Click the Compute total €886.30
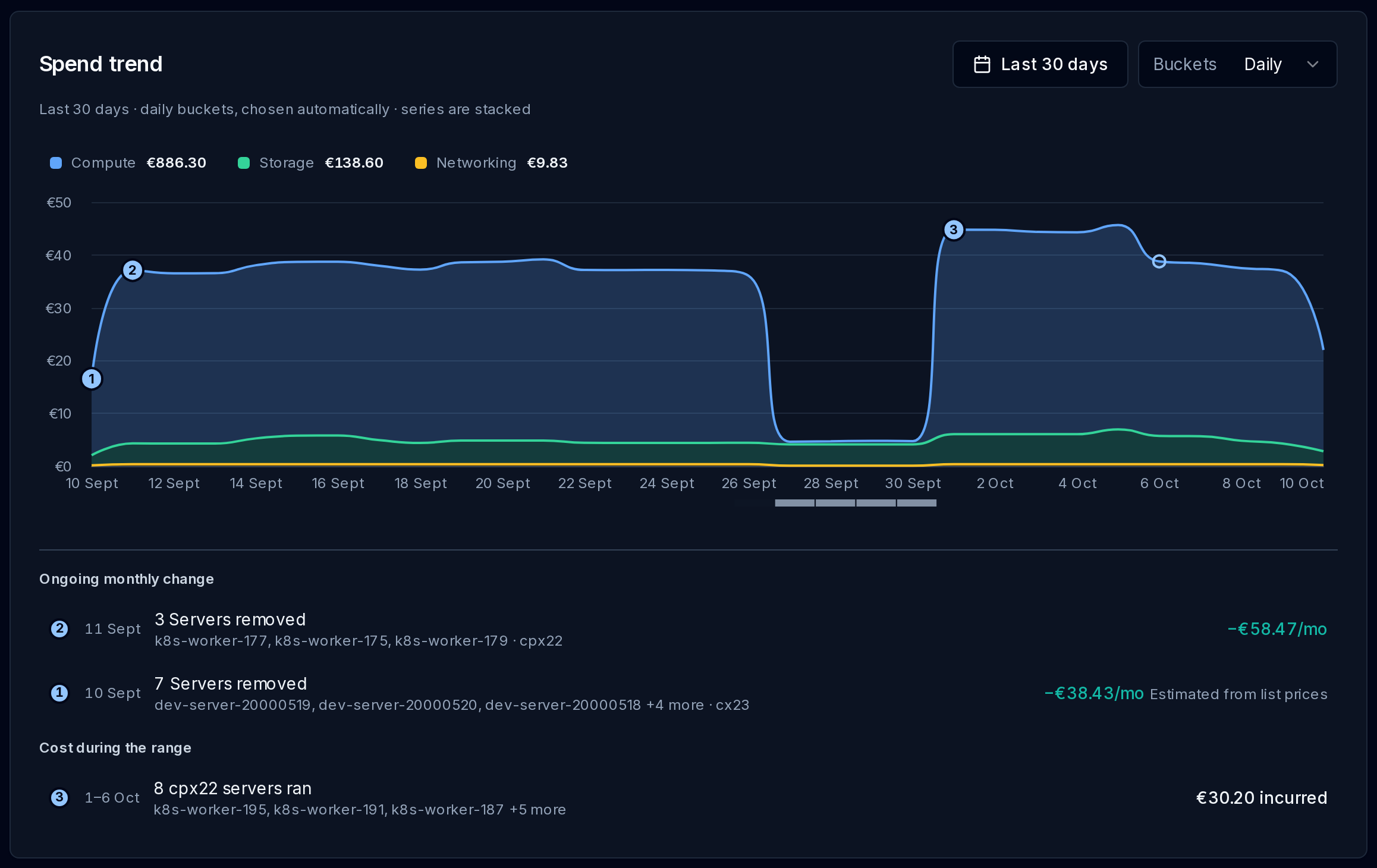This screenshot has height=868, width=1377. pos(177,163)
